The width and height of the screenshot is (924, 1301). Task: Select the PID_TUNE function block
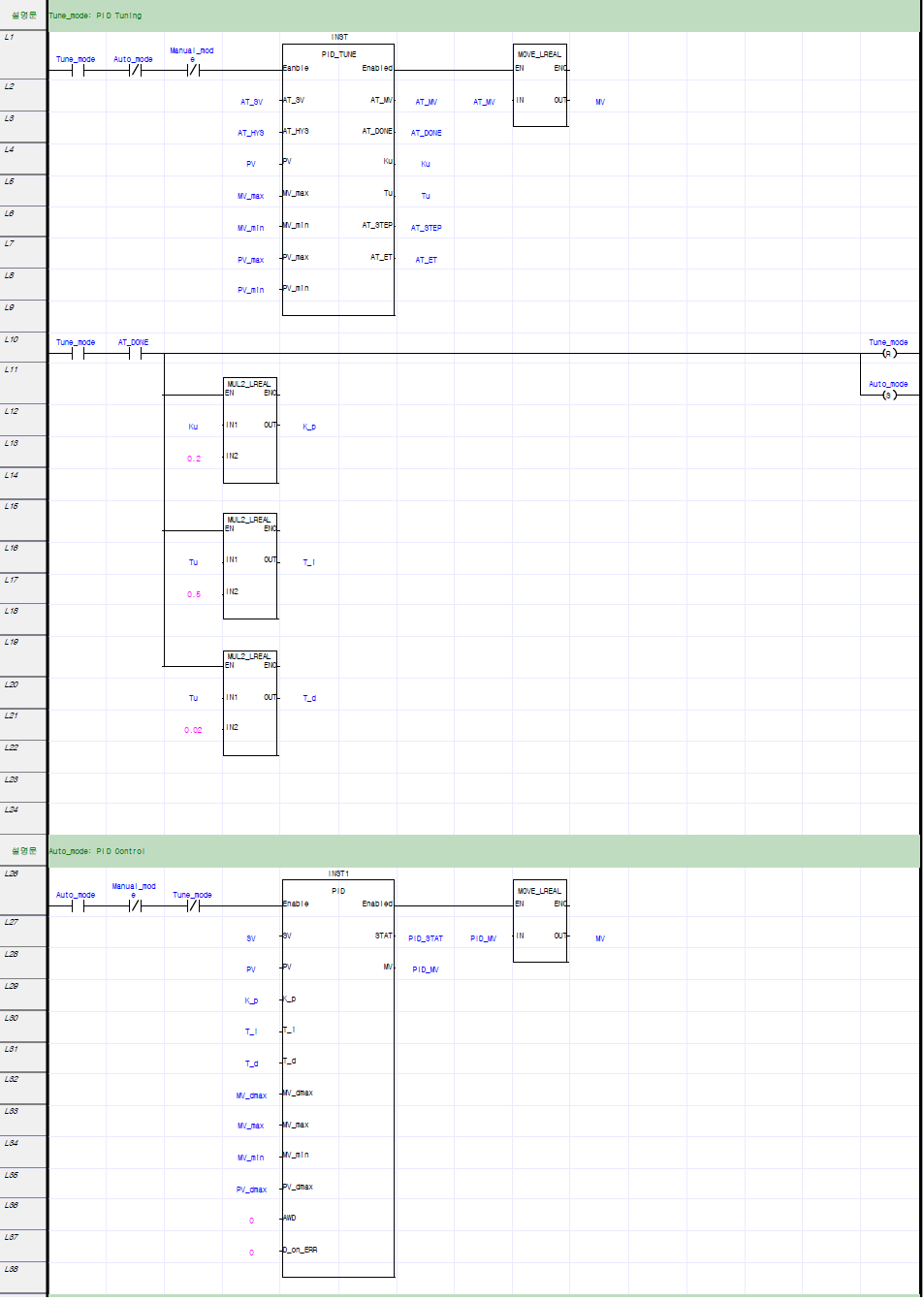[337, 175]
